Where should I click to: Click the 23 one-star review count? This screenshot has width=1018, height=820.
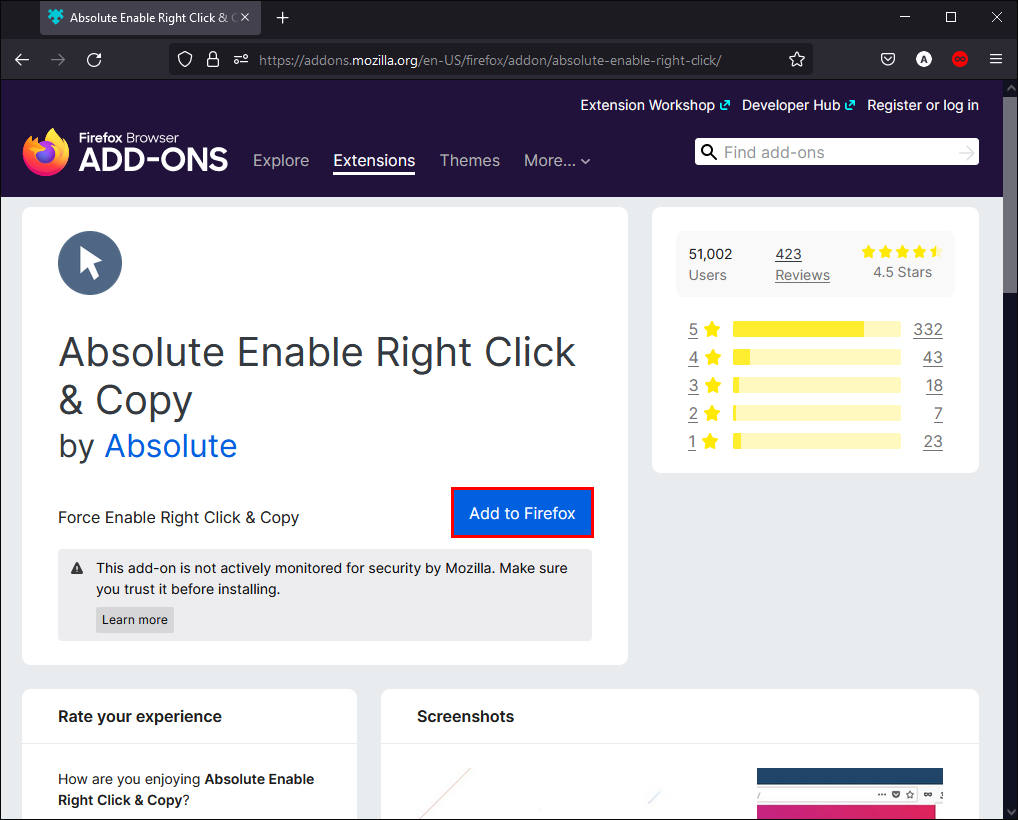point(933,441)
